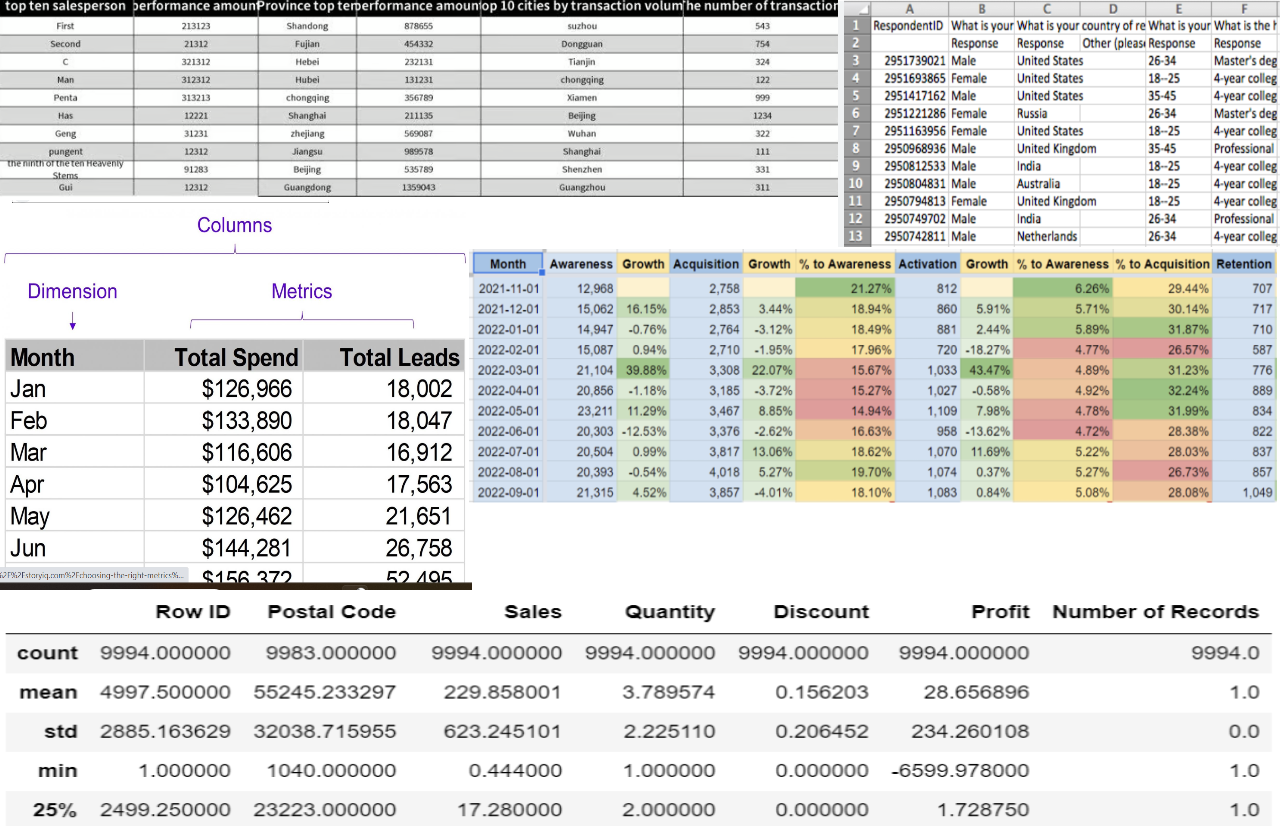Select the mean Sales value 229.858001
The width and height of the screenshot is (1283, 826).
[x=496, y=692]
